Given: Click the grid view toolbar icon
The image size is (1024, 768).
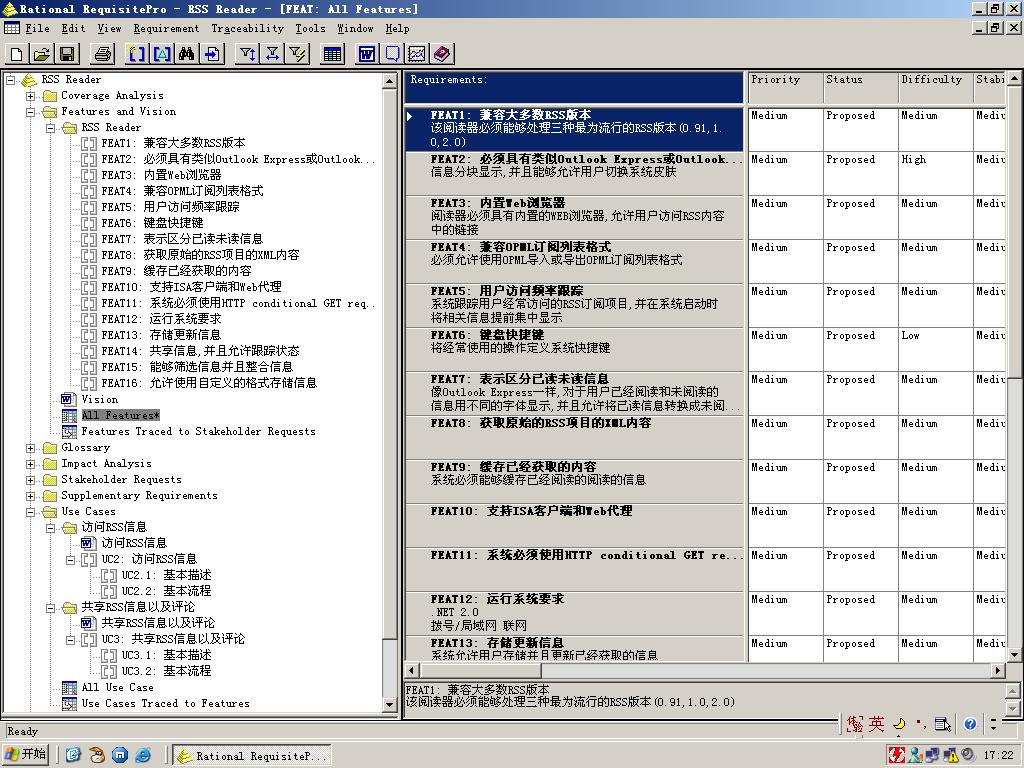Looking at the screenshot, I should point(332,54).
